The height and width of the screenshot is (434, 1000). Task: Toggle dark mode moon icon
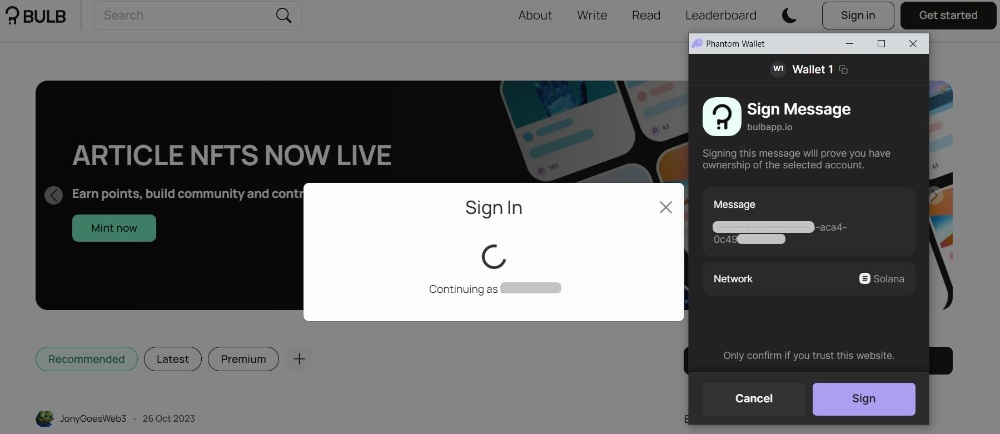790,15
